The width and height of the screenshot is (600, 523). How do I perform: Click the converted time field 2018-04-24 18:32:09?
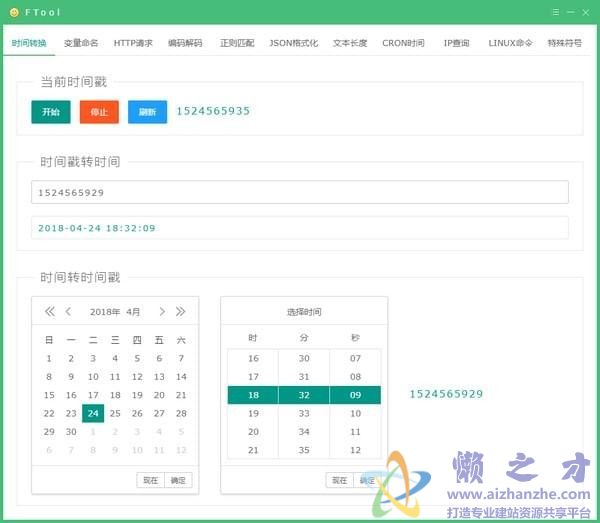[300, 228]
